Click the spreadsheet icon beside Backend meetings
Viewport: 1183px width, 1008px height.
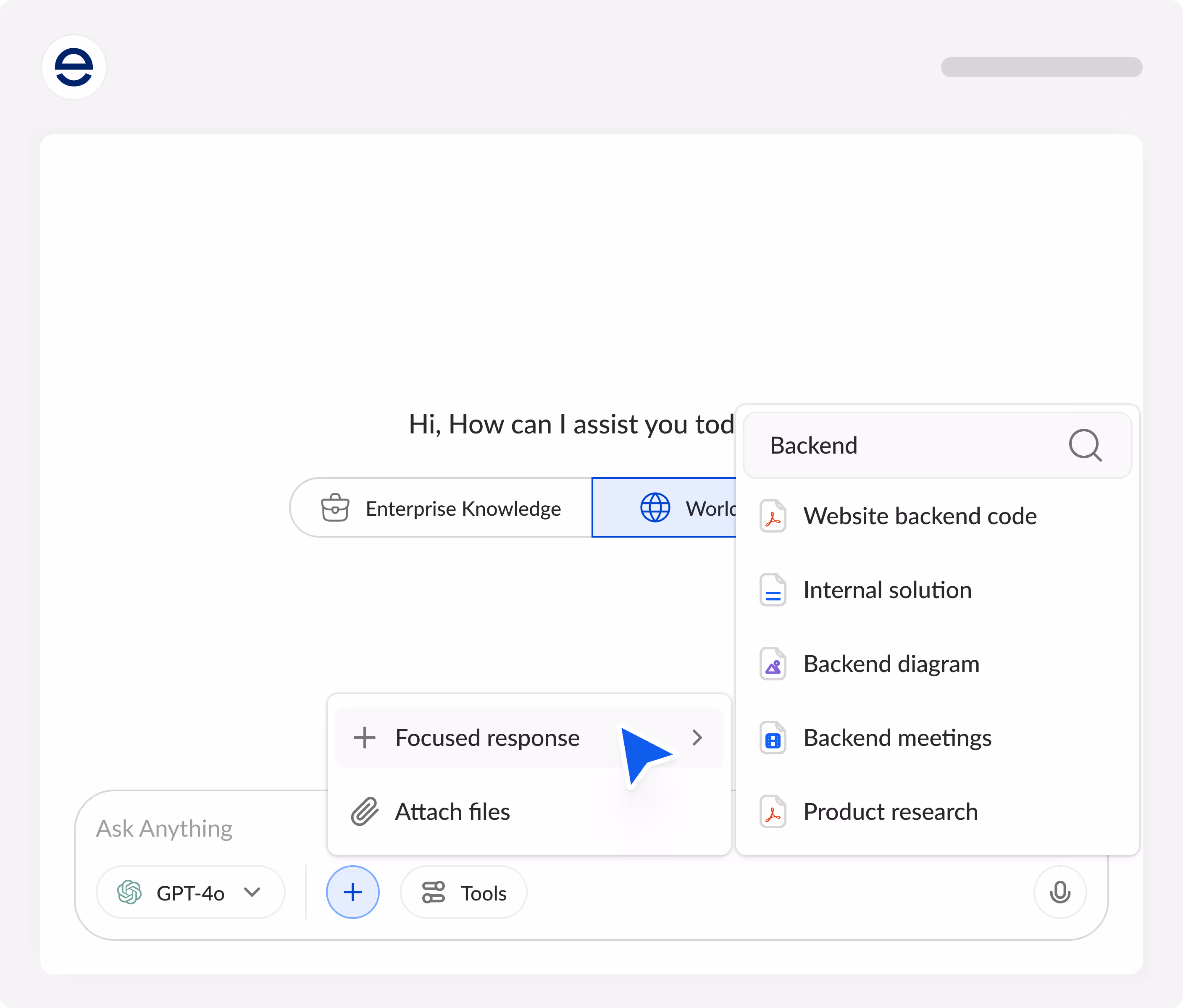773,739
